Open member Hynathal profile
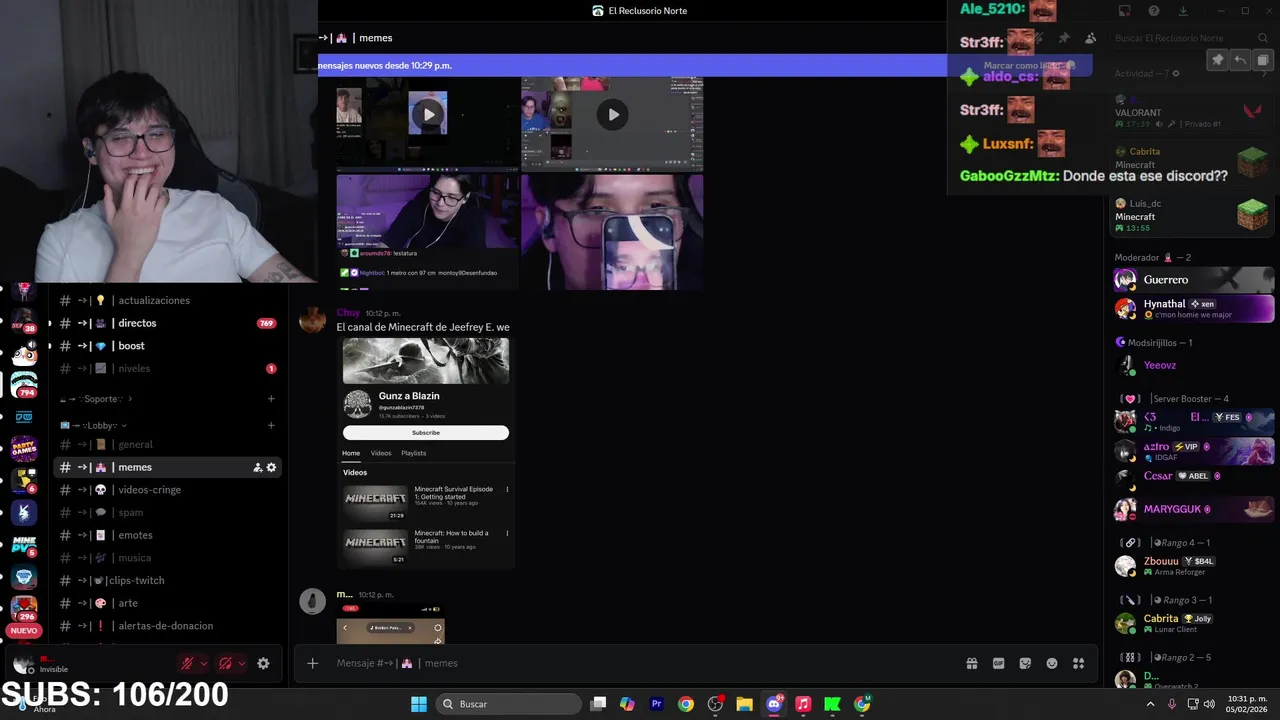 1193,309
